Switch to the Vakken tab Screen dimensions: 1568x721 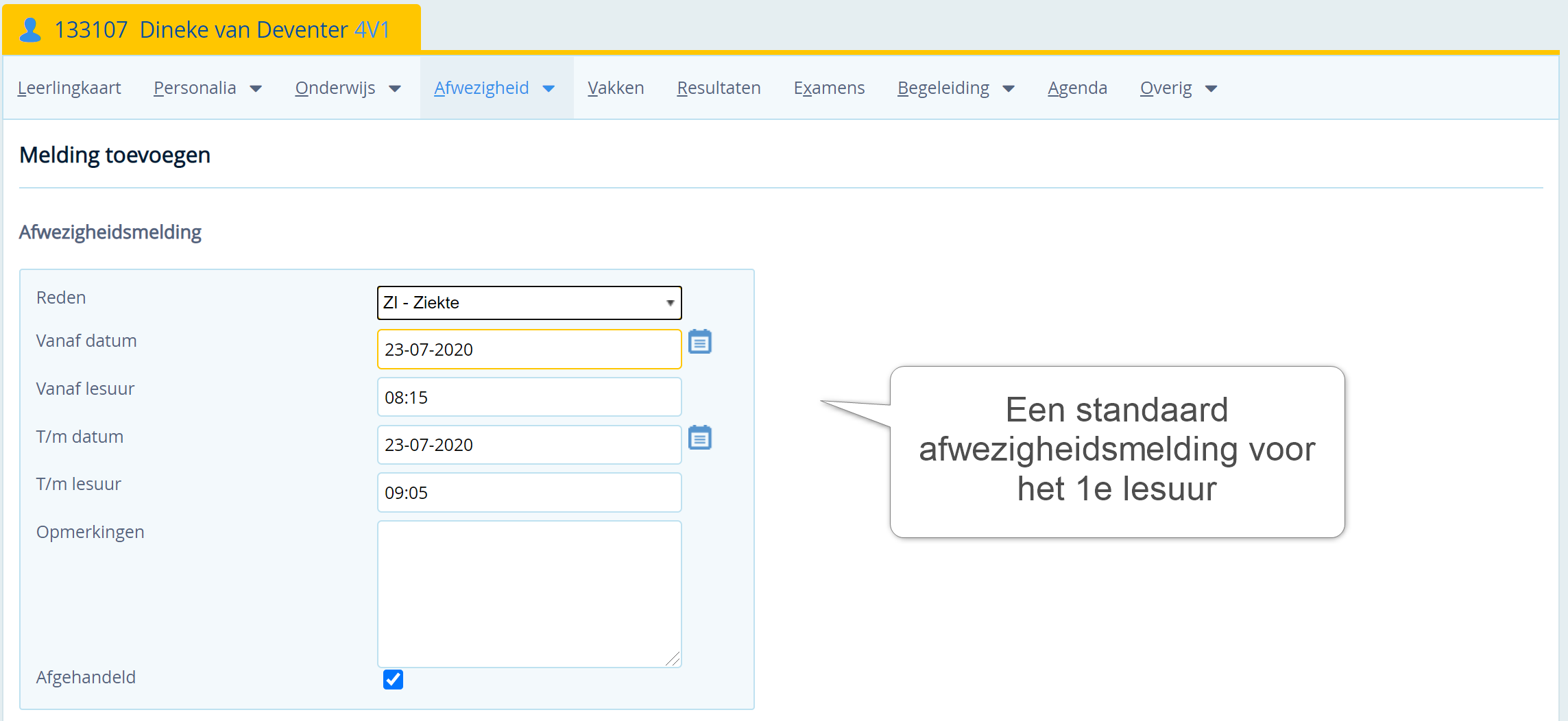(615, 88)
